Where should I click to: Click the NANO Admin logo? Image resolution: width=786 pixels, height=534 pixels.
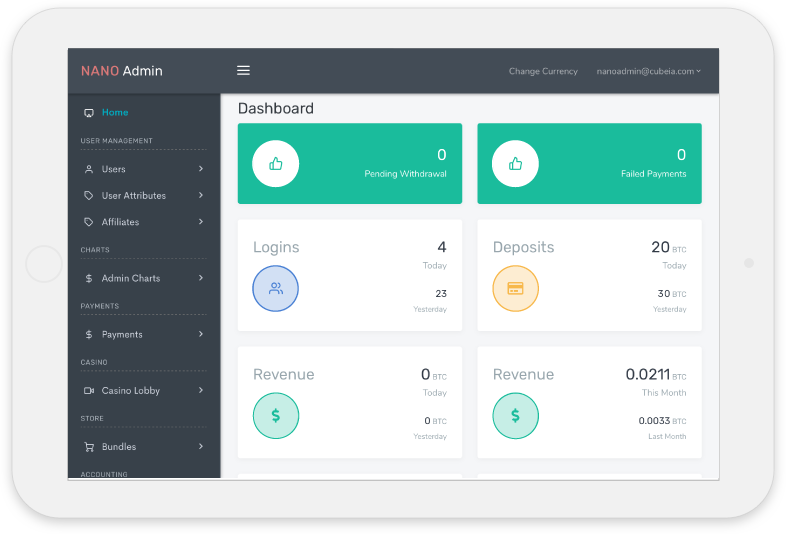[x=122, y=71]
